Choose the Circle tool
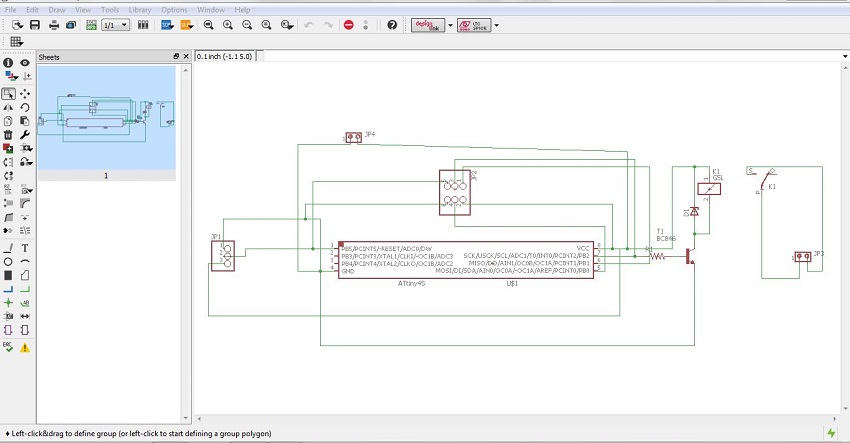Viewport: 850px width, 443px height. (8, 262)
